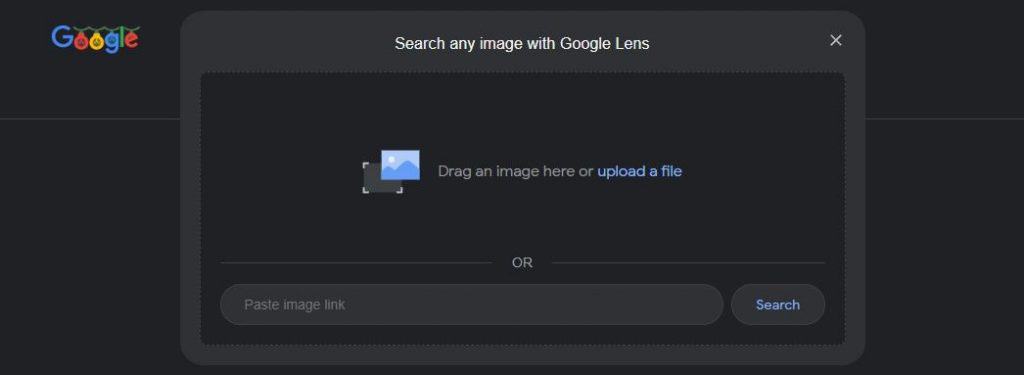Click the 'Drag an image here or' text
Screen dimensions: 1024x375
point(515,171)
